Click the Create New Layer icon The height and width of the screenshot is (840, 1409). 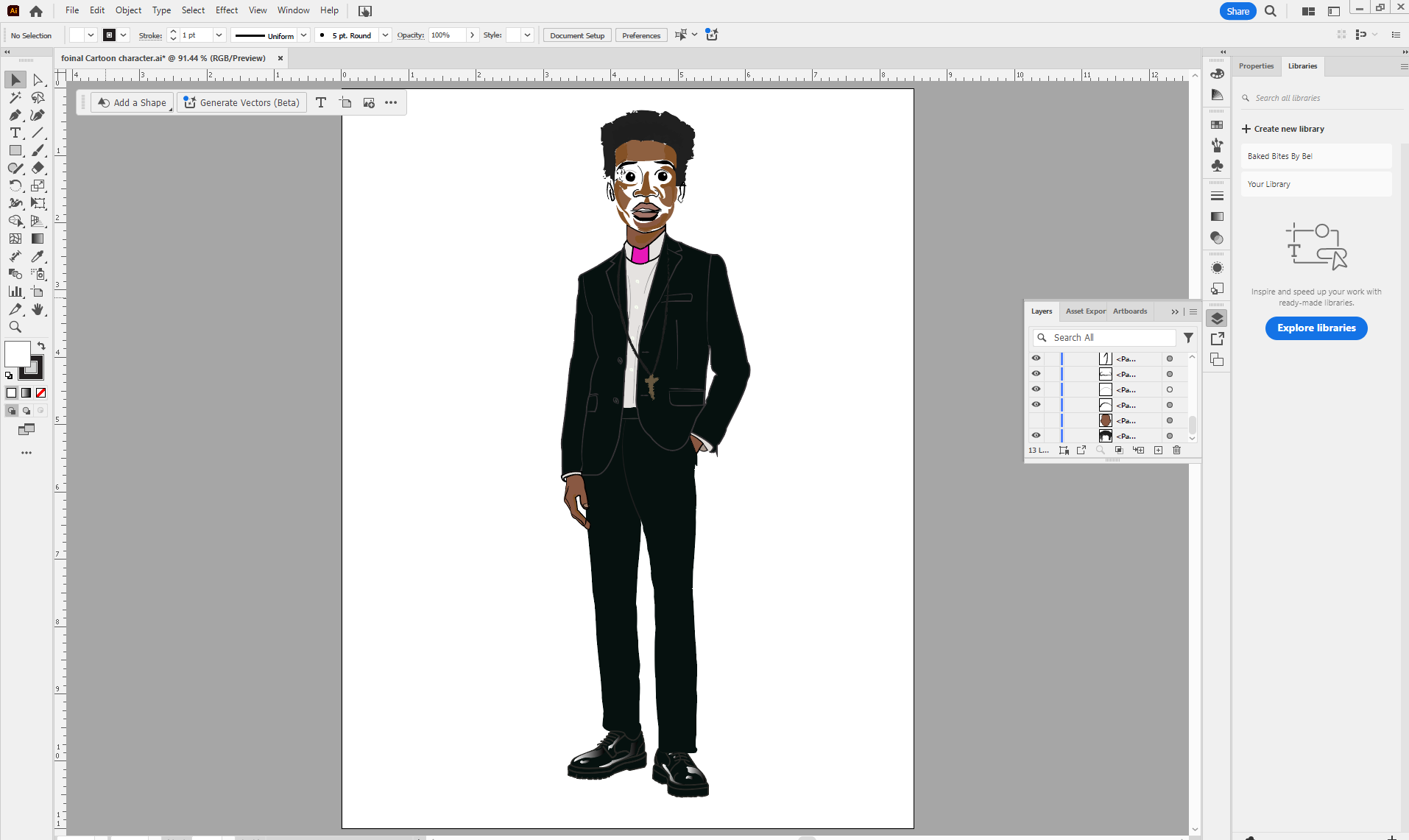pos(1159,450)
